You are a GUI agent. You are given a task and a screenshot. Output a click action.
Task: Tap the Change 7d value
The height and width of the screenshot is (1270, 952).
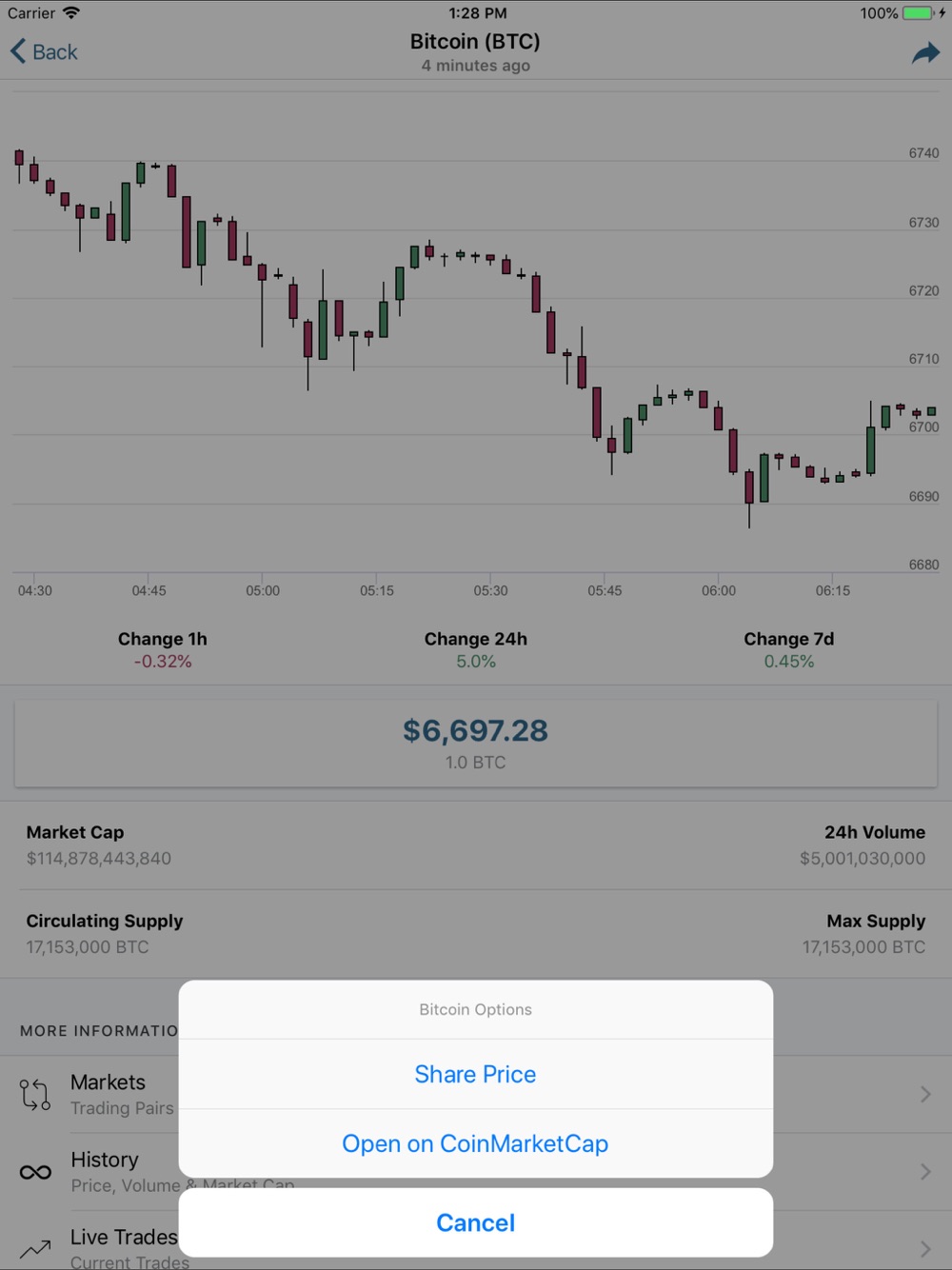click(789, 662)
